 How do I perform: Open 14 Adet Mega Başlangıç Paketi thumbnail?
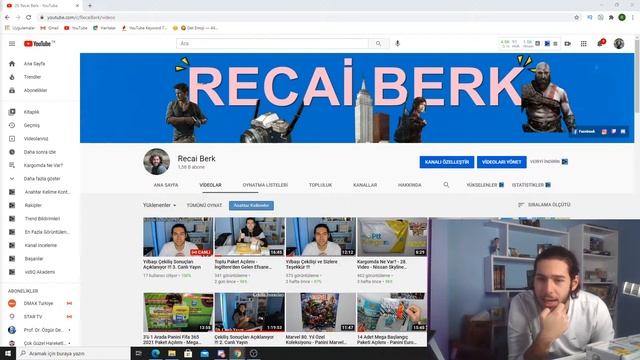pyautogui.click(x=392, y=312)
